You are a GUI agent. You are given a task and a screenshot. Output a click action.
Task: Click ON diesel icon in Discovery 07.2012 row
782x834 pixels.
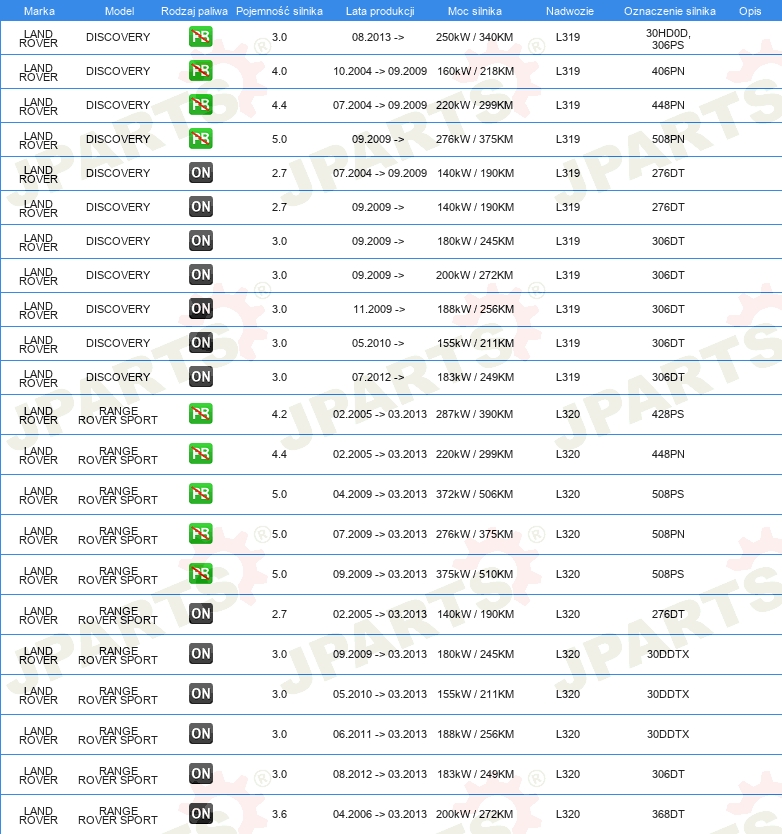tap(201, 377)
